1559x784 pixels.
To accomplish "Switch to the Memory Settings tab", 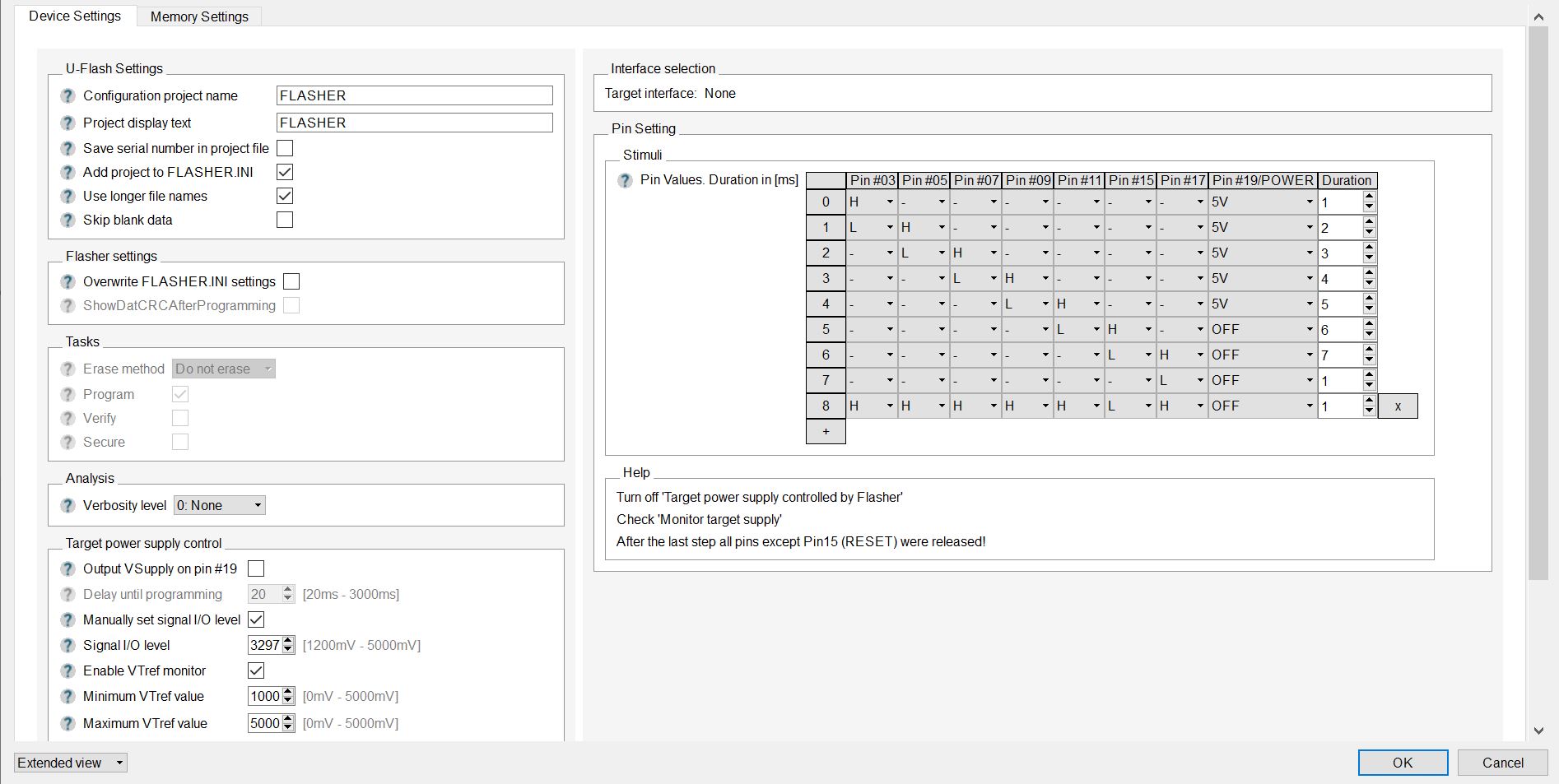I will 199,16.
